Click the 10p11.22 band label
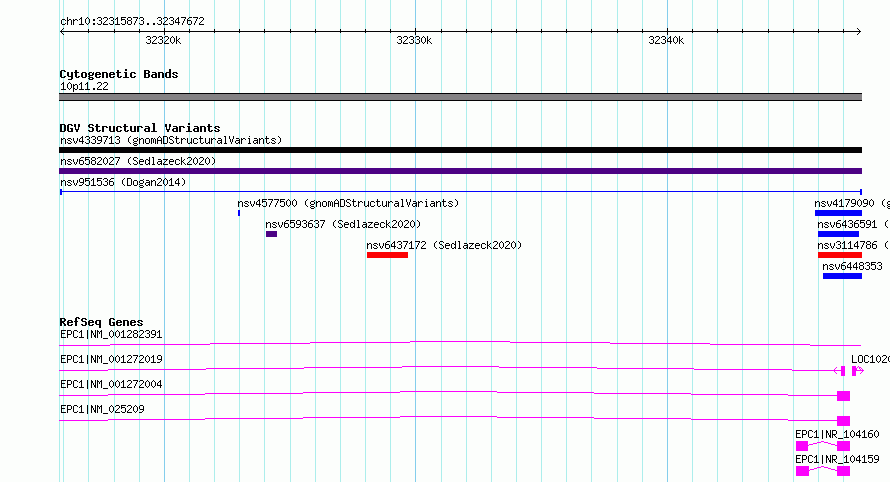This screenshot has width=890, height=482. tap(84, 86)
